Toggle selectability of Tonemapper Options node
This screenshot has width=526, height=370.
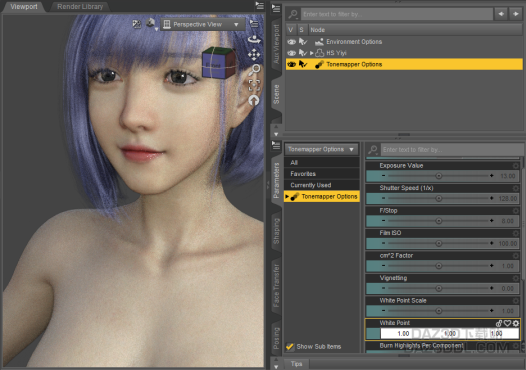303,64
